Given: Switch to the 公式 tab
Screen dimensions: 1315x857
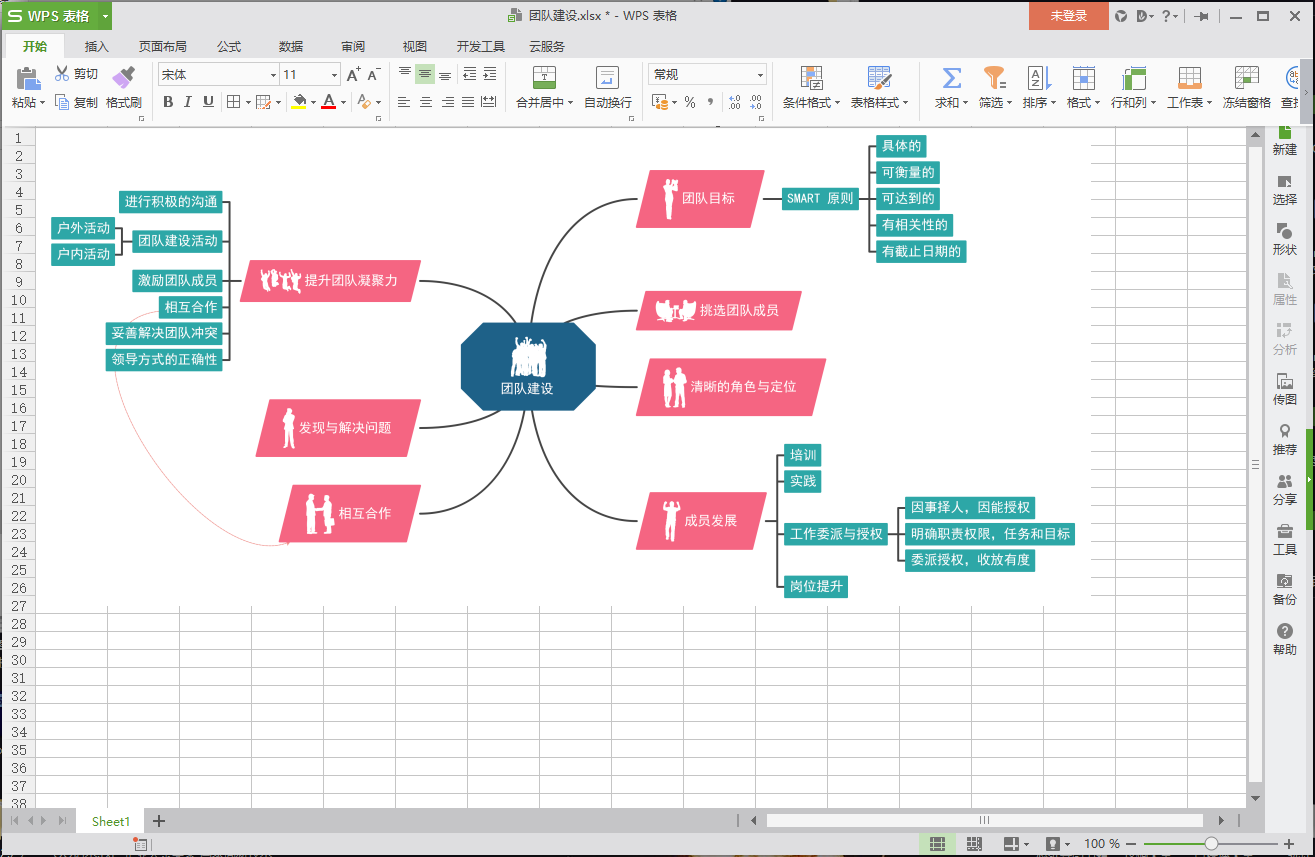Looking at the screenshot, I should point(229,47).
